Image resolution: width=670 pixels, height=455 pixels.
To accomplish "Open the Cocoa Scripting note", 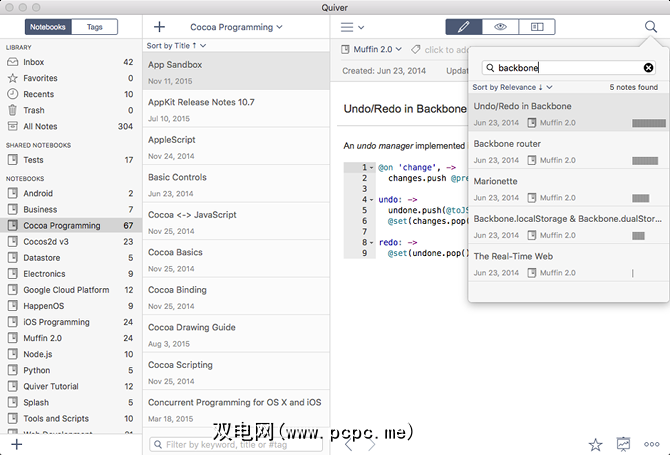I will [236, 372].
